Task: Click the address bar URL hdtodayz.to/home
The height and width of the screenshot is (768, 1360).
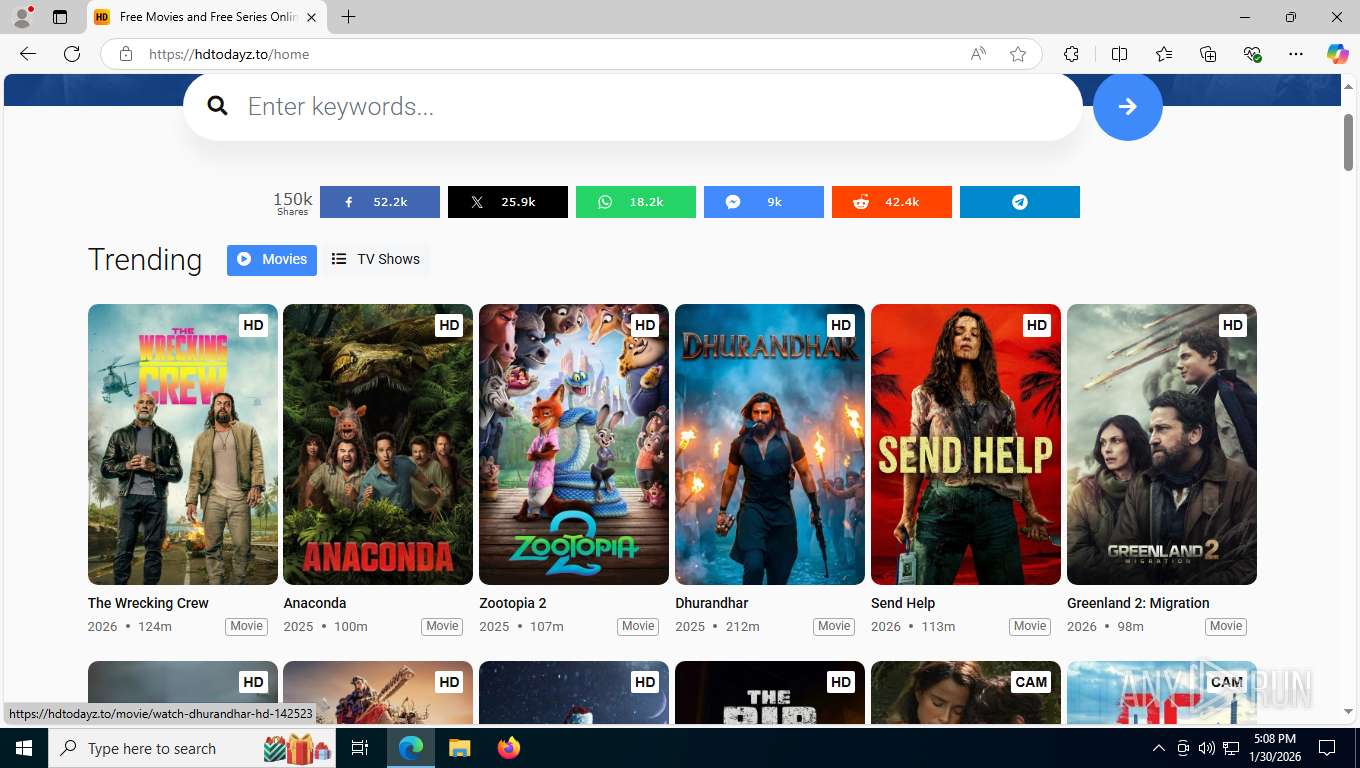Action: coord(229,54)
